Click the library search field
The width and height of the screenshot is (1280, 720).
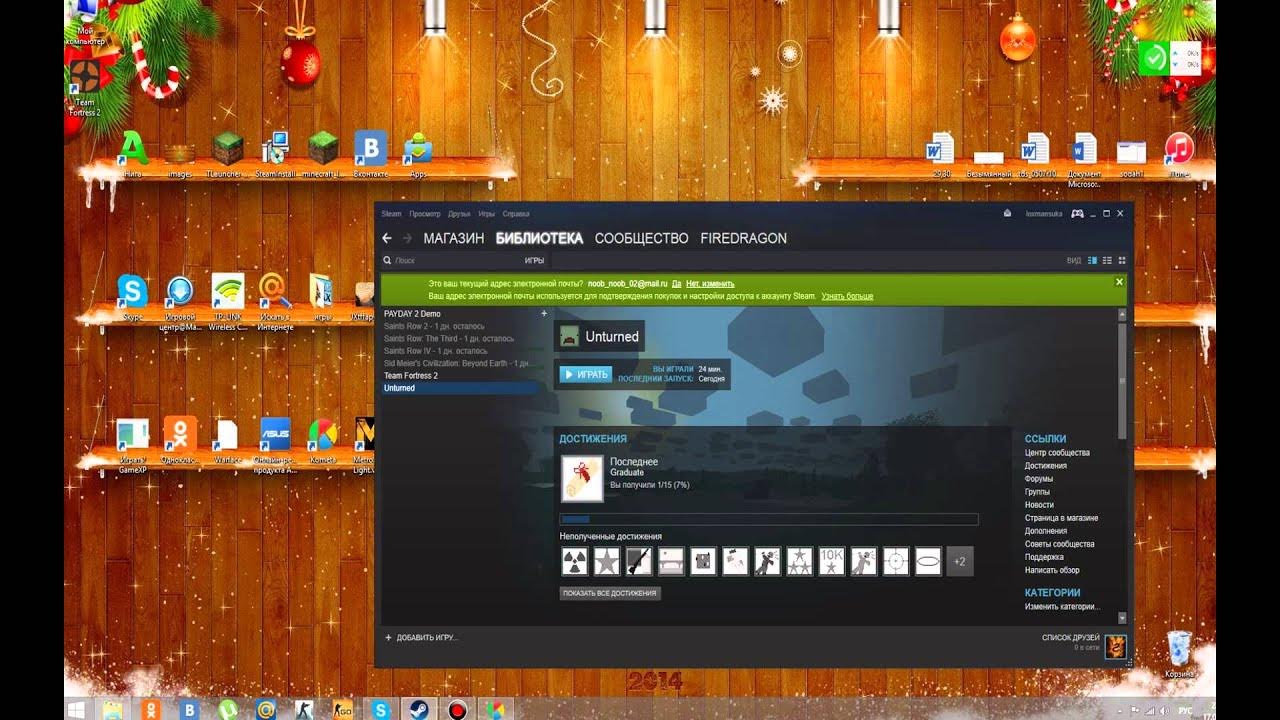(x=450, y=260)
